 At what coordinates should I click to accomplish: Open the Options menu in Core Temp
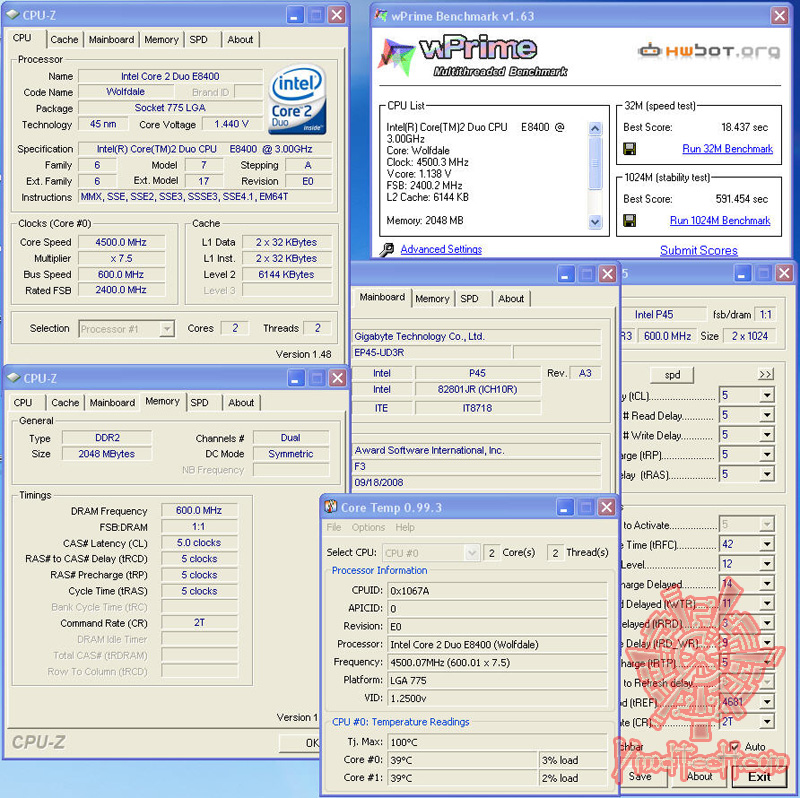368,526
